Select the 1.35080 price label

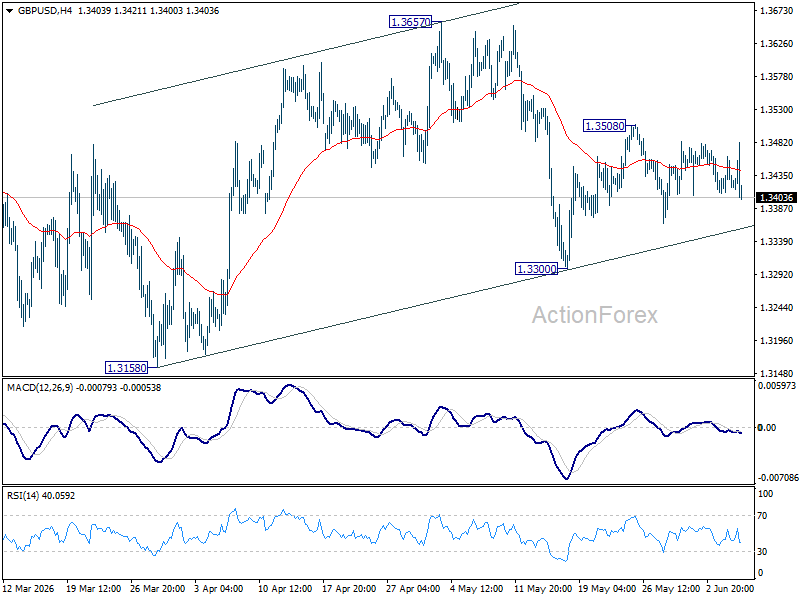[604, 126]
